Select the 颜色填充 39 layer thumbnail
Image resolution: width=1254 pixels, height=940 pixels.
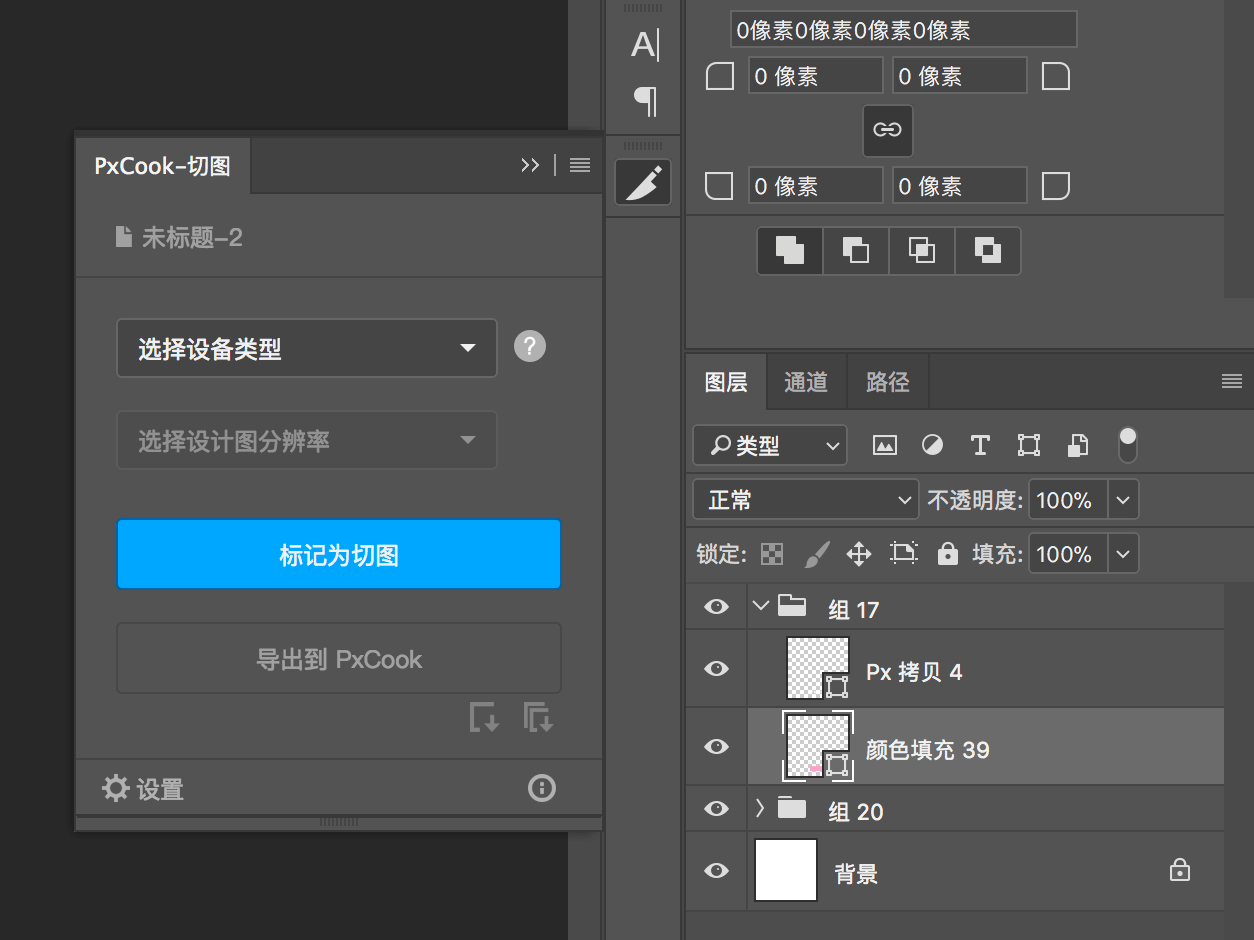[819, 746]
